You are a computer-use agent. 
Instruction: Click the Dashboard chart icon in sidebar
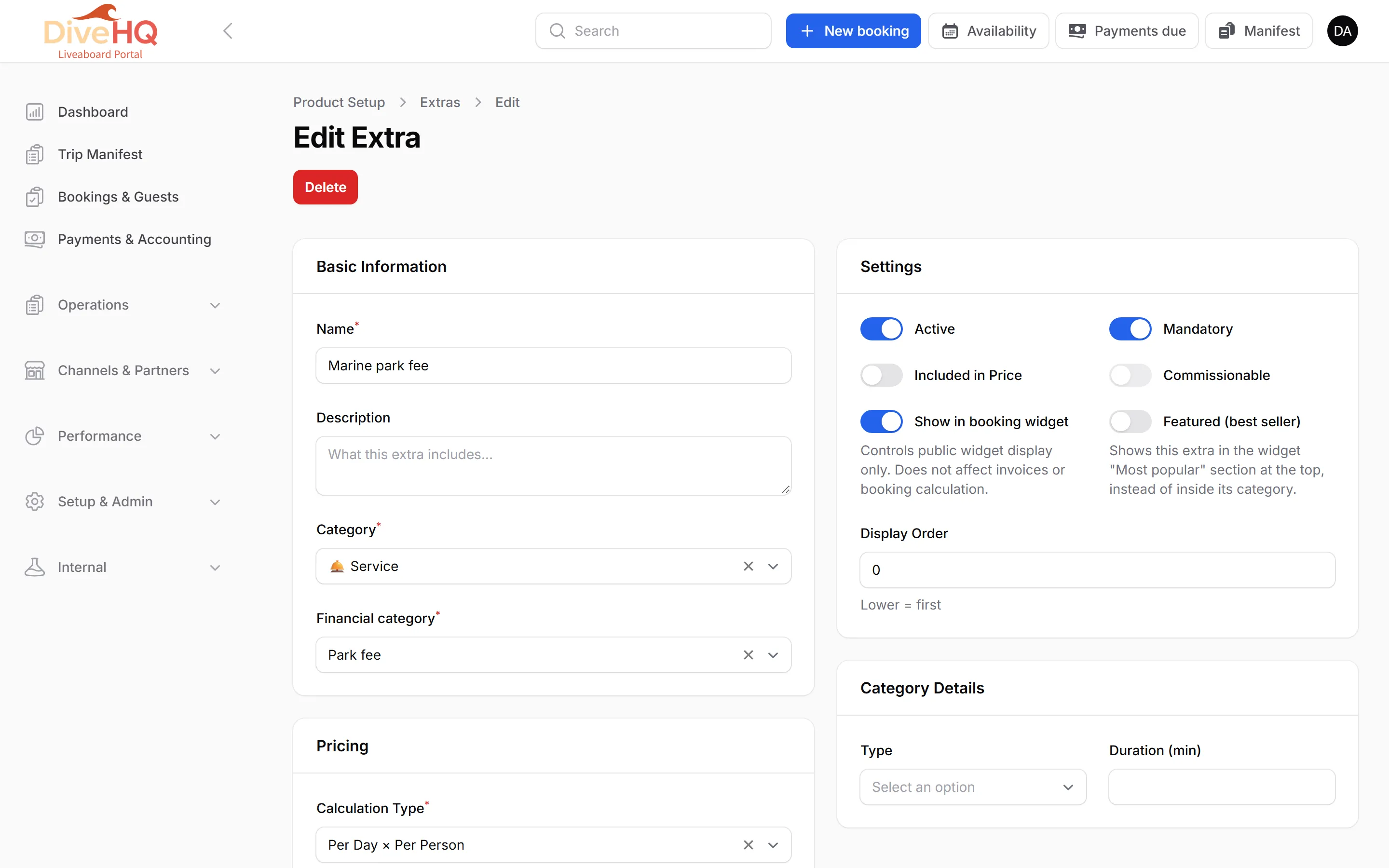pos(34,112)
